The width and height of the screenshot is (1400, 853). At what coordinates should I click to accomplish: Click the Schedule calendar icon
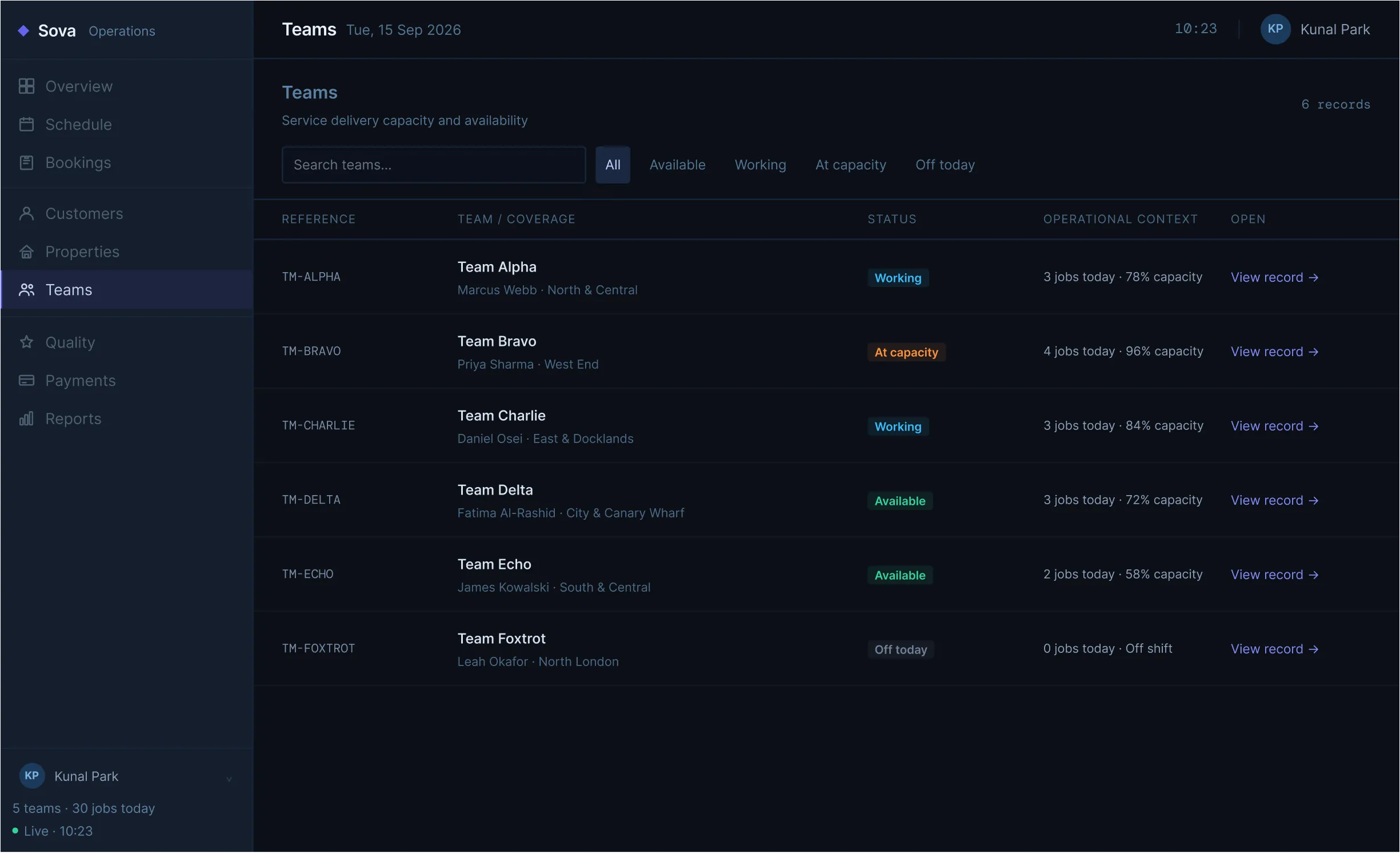(x=26, y=125)
